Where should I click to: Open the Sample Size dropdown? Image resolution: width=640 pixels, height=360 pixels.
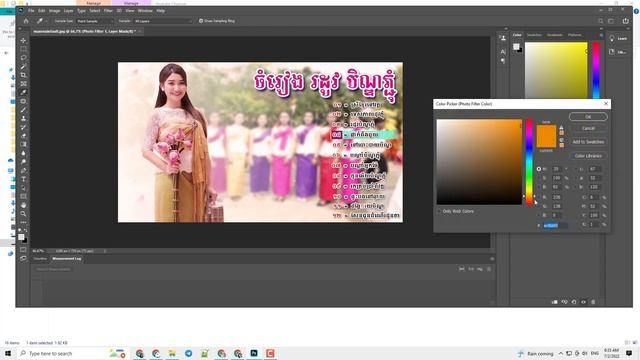[95, 21]
